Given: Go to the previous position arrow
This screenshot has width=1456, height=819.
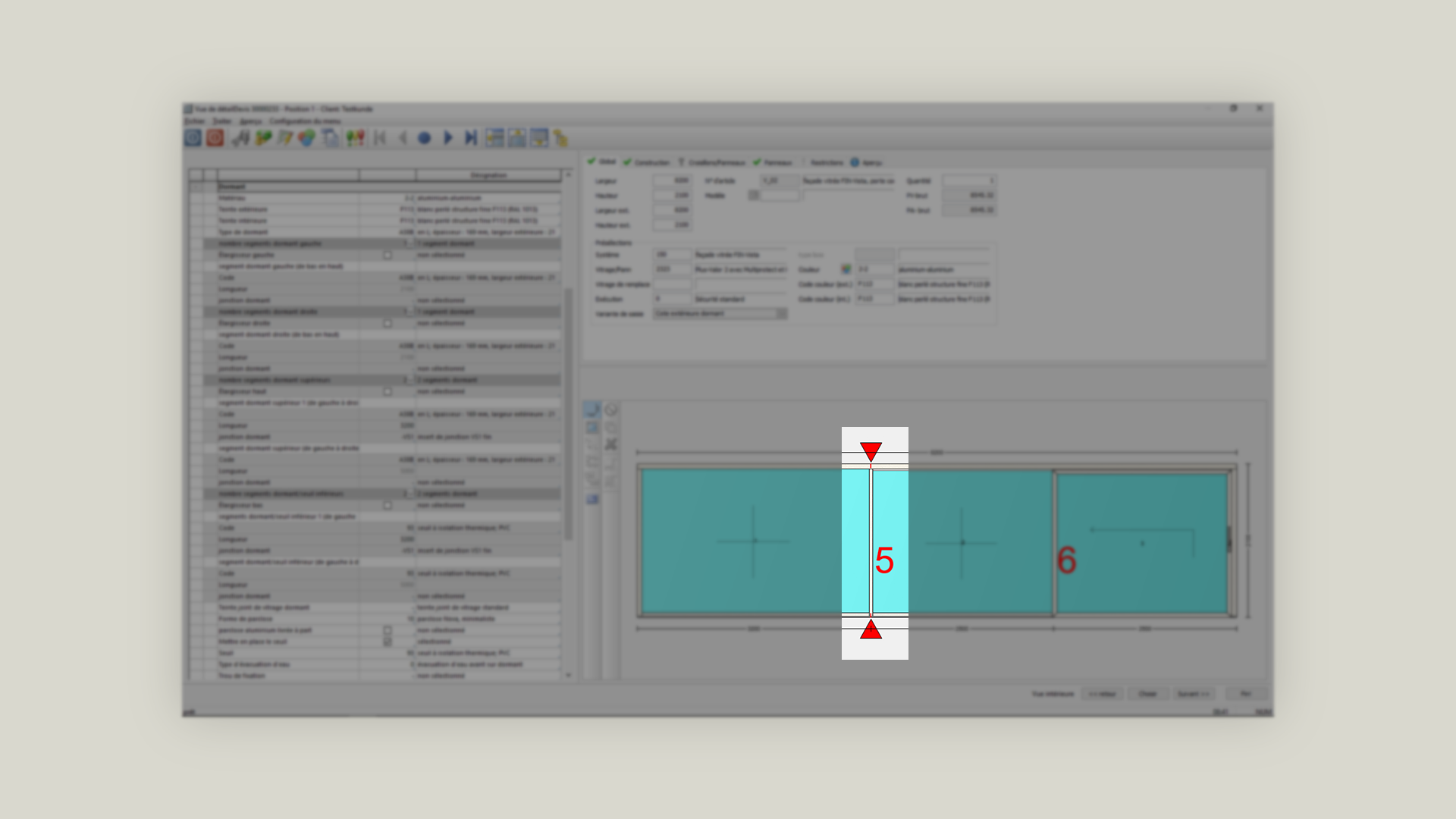Looking at the screenshot, I should (x=403, y=137).
